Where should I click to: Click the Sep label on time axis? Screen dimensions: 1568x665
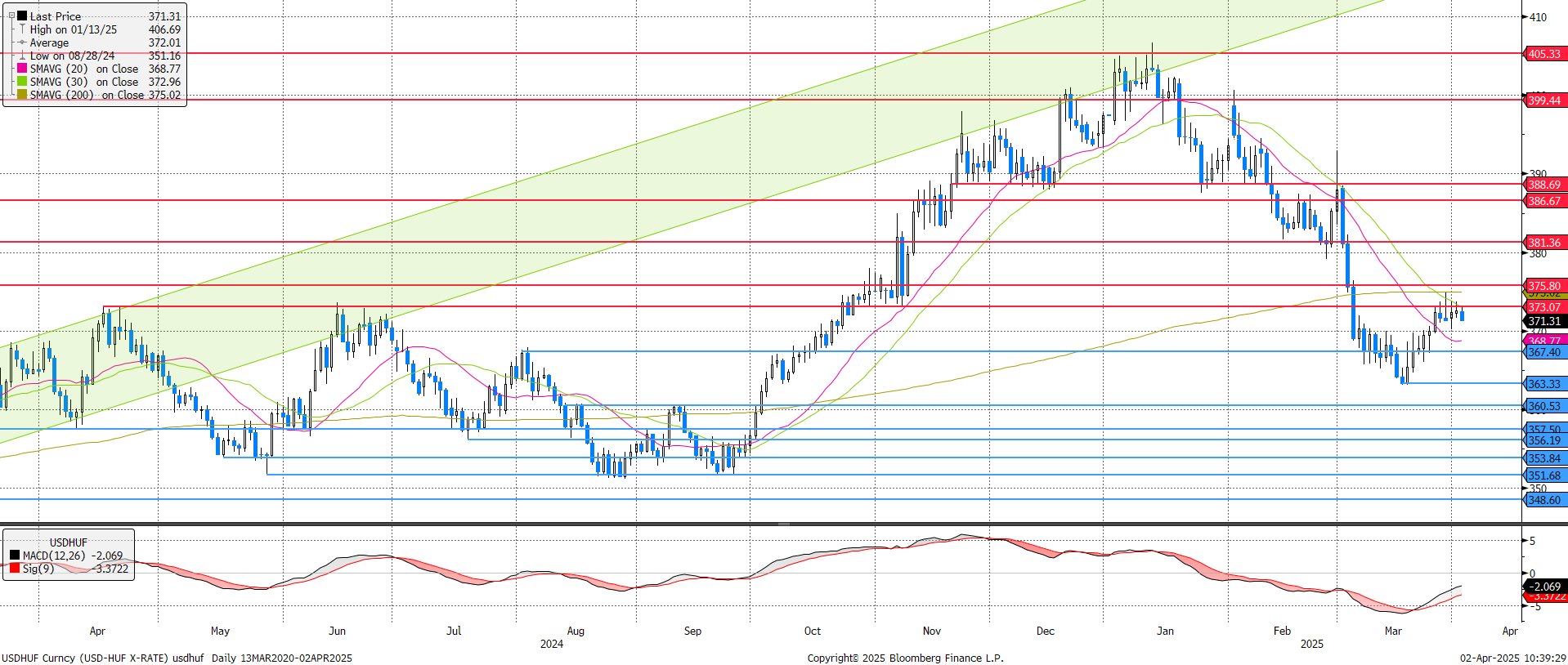pos(692,631)
